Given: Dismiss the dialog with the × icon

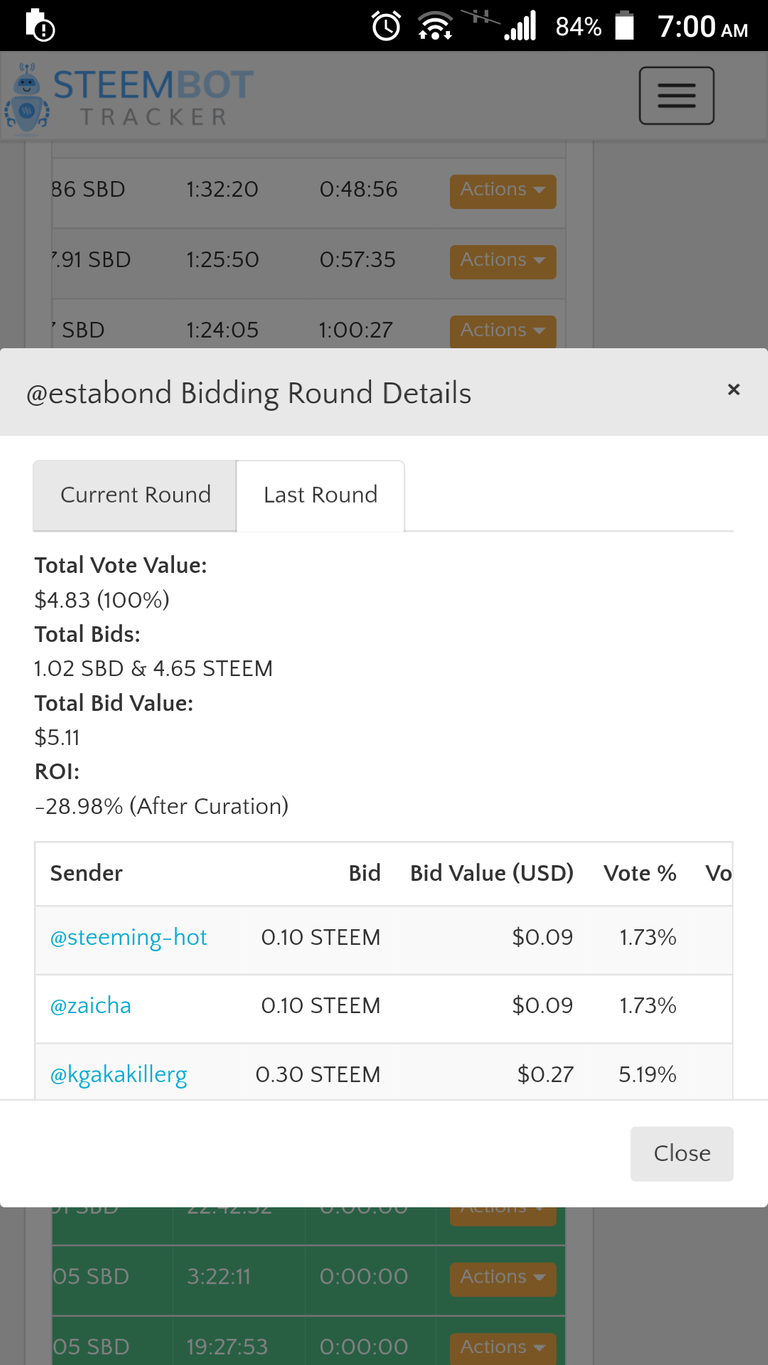Looking at the screenshot, I should 733,390.
